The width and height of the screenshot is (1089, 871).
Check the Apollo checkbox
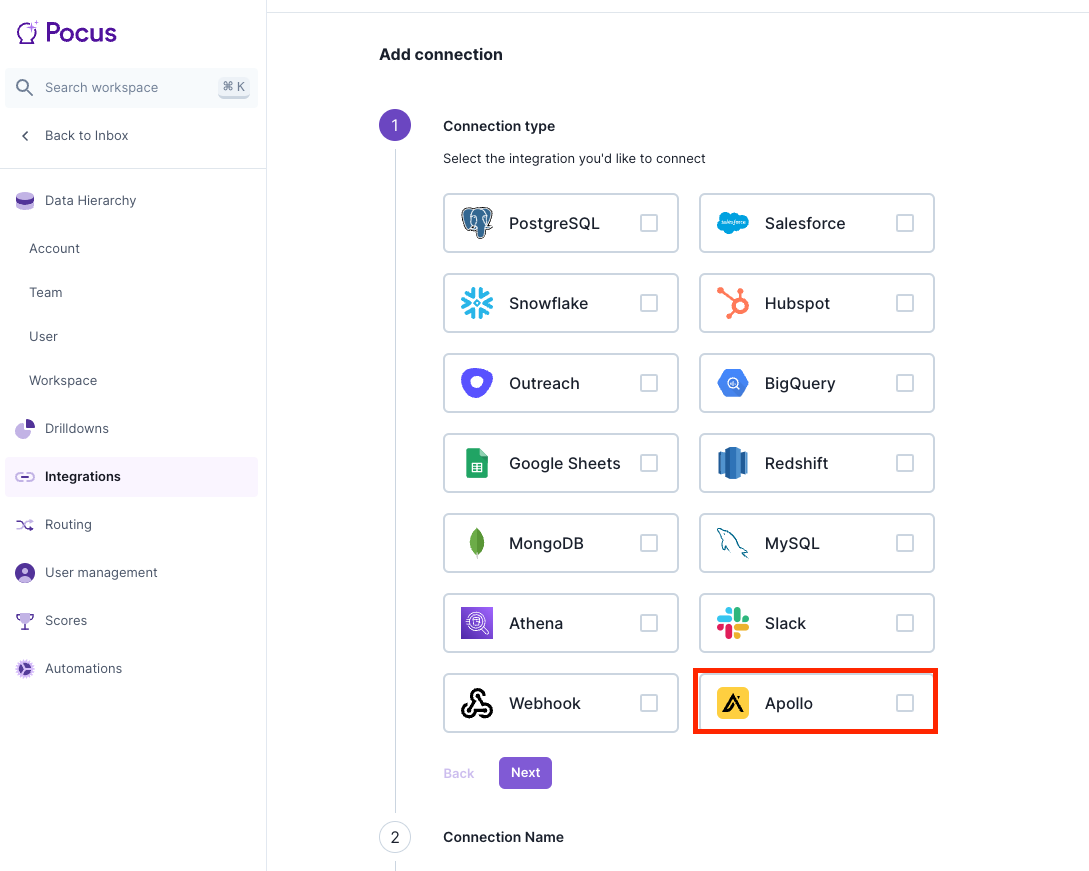904,703
